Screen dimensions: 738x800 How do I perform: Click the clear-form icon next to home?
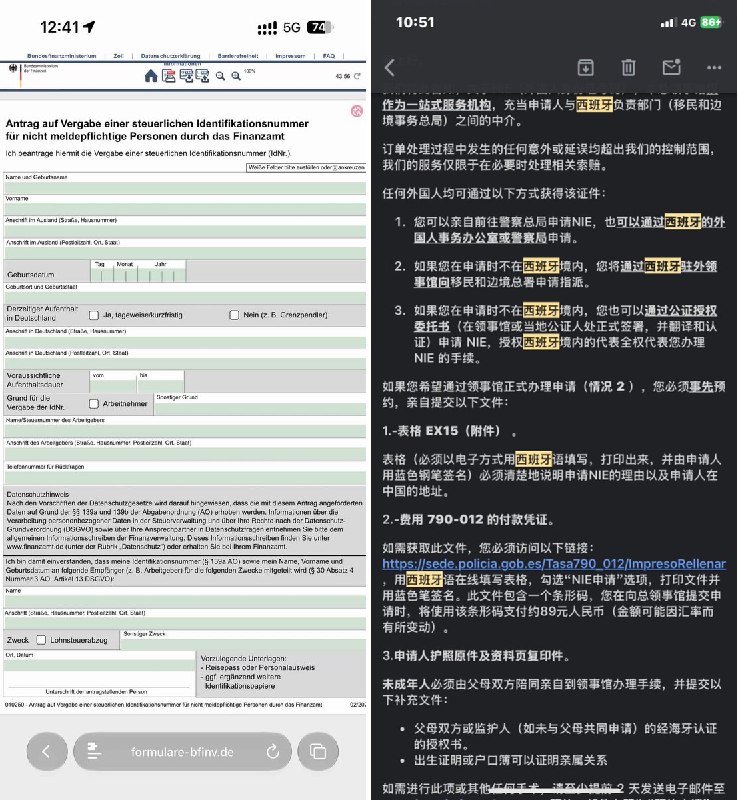(x=168, y=76)
